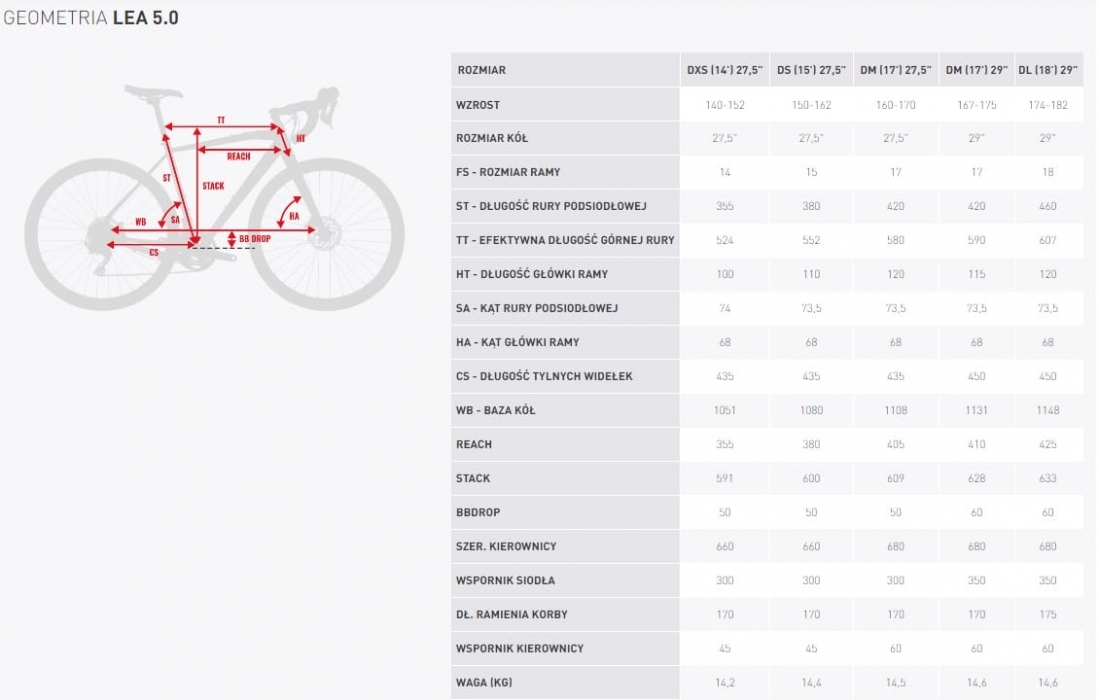Click the GEOMETRIA LEA 5.0 heading
The width and height of the screenshot is (1099, 700).
(x=91, y=18)
